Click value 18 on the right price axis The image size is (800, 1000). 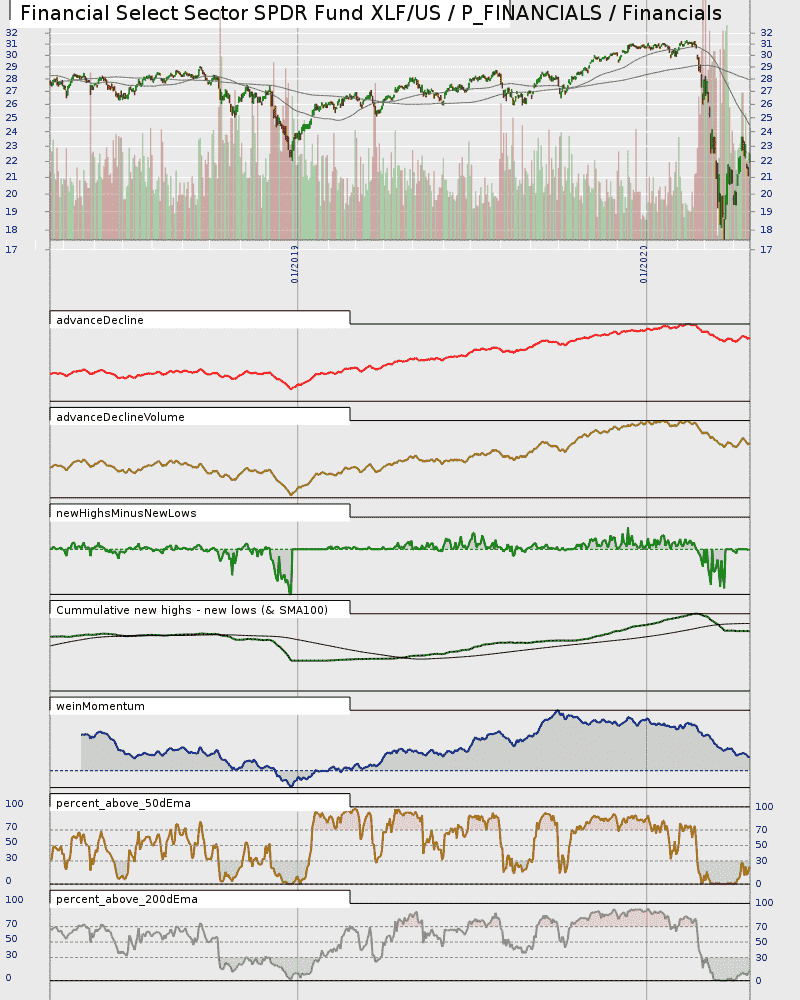766,230
